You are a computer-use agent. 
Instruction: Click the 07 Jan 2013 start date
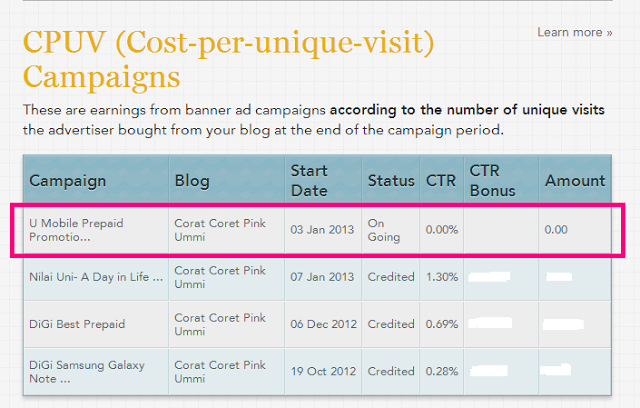tap(322, 276)
